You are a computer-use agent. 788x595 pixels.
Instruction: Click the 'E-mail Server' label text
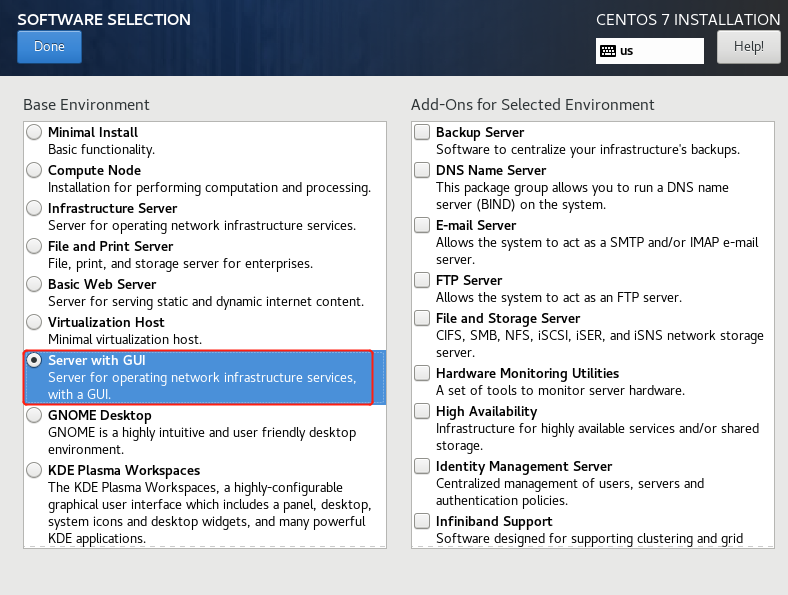(475, 225)
